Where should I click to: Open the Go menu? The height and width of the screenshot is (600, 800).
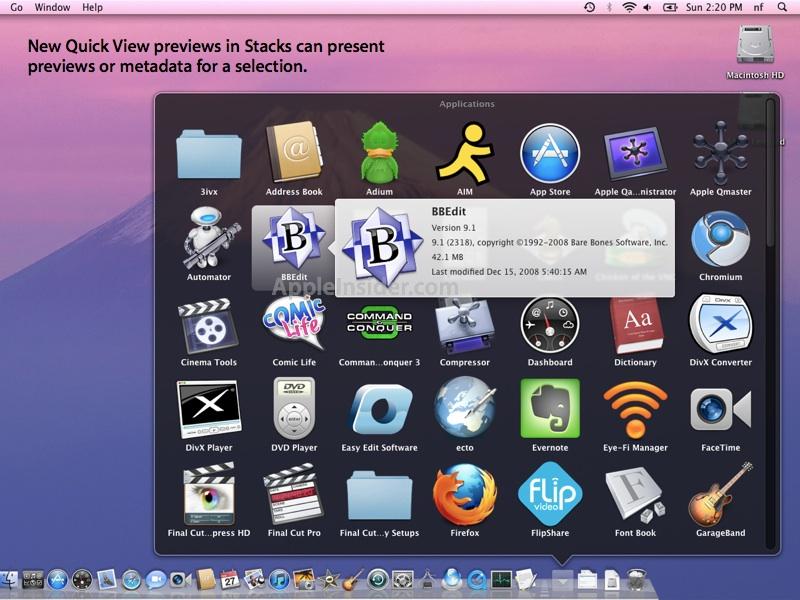click(16, 7)
